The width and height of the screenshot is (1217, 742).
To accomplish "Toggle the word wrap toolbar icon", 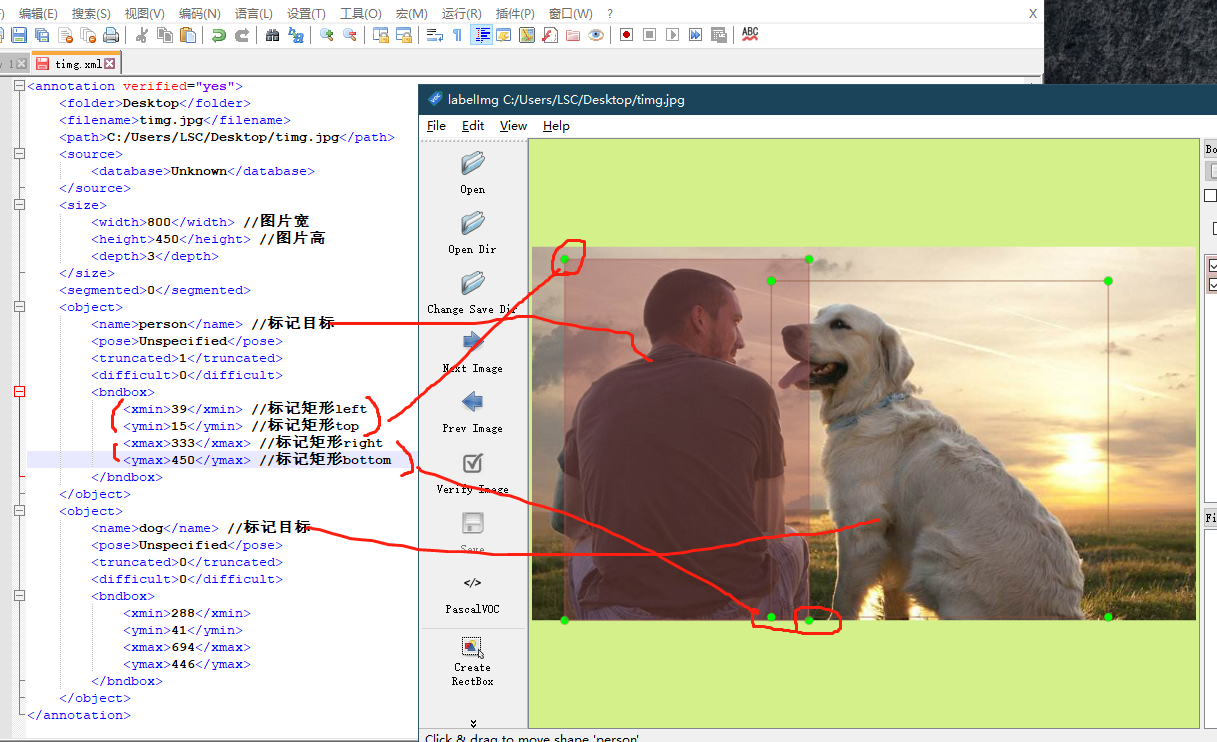I will click(435, 35).
